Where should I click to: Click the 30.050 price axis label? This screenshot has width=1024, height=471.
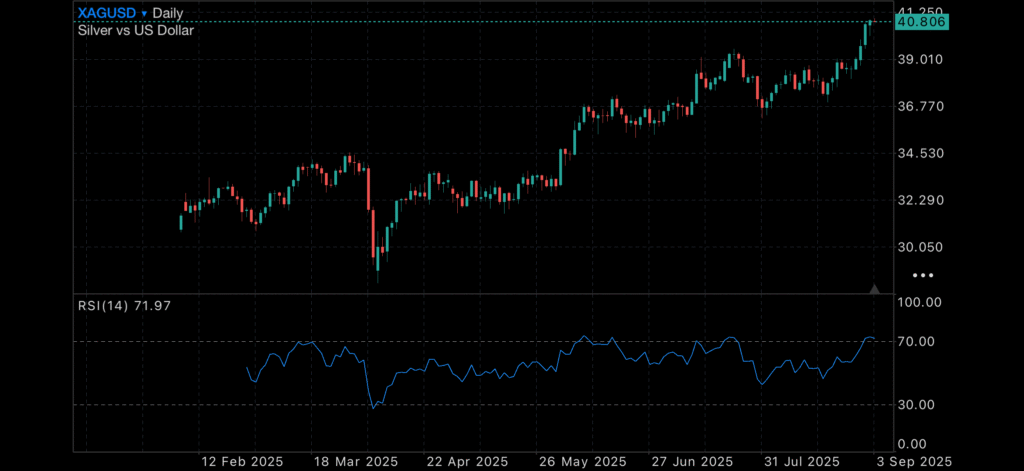coord(921,247)
